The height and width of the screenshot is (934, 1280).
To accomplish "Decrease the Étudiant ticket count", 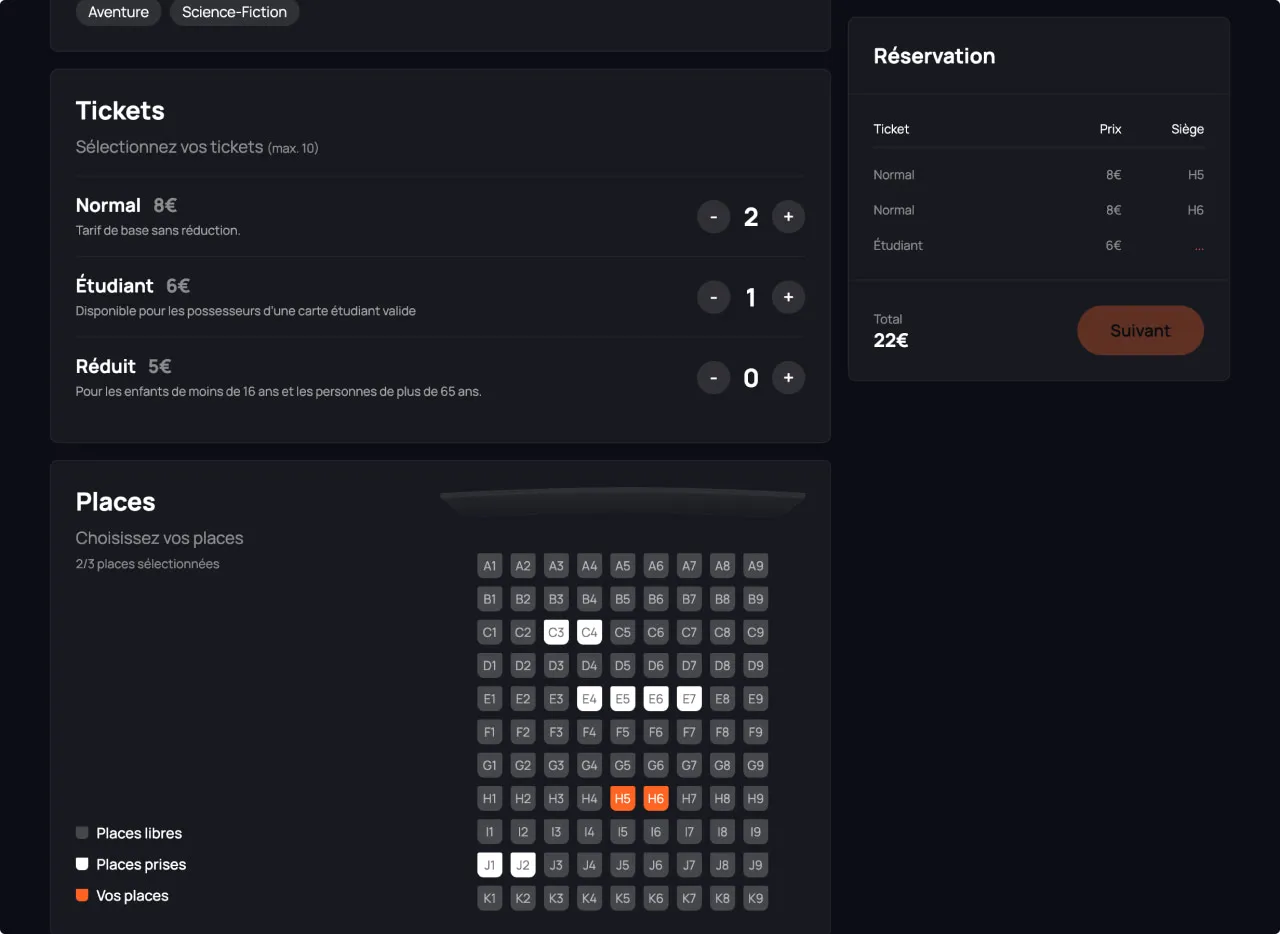I will [x=714, y=297].
